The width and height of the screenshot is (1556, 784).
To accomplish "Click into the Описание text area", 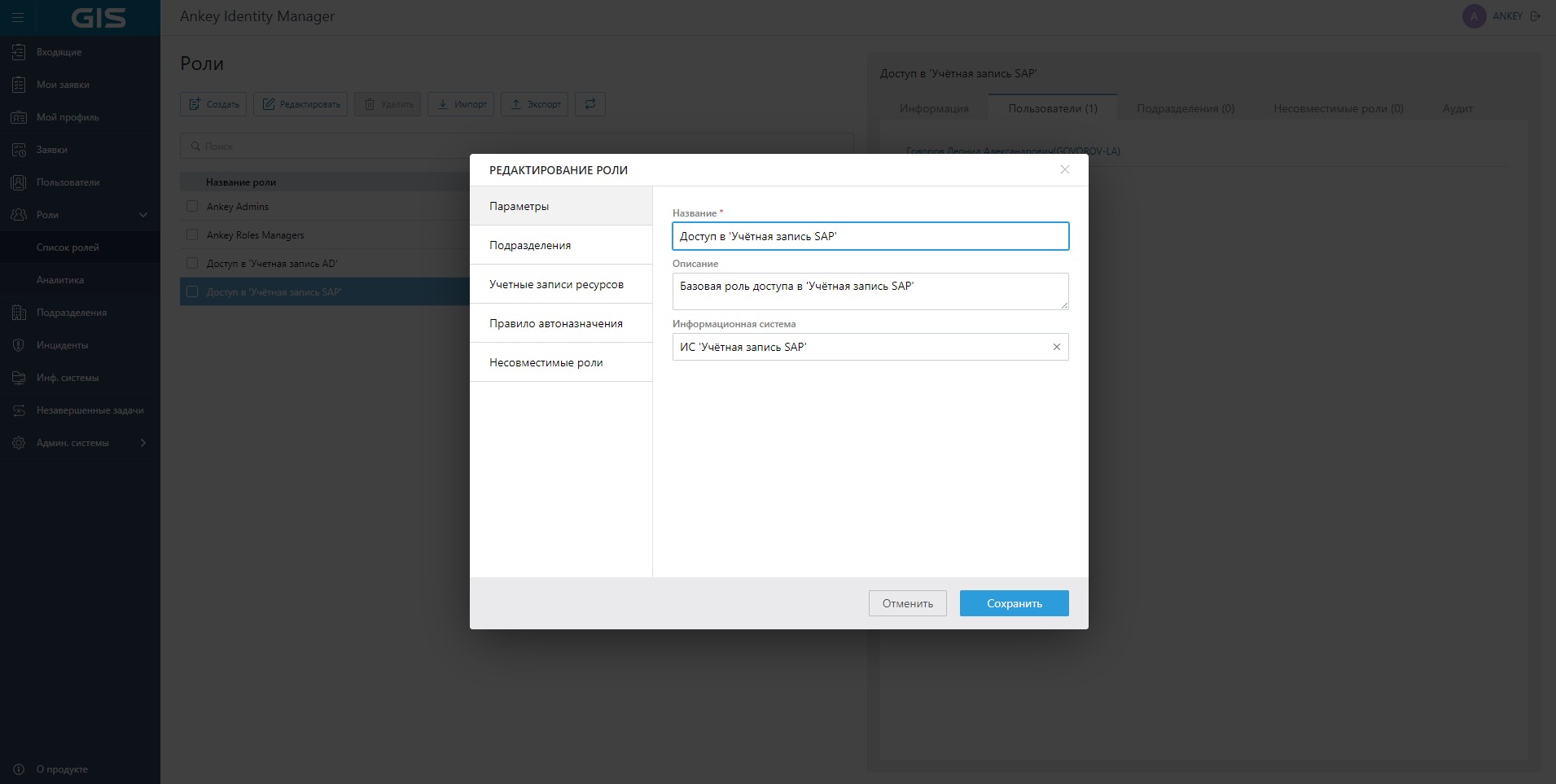I will (x=870, y=291).
